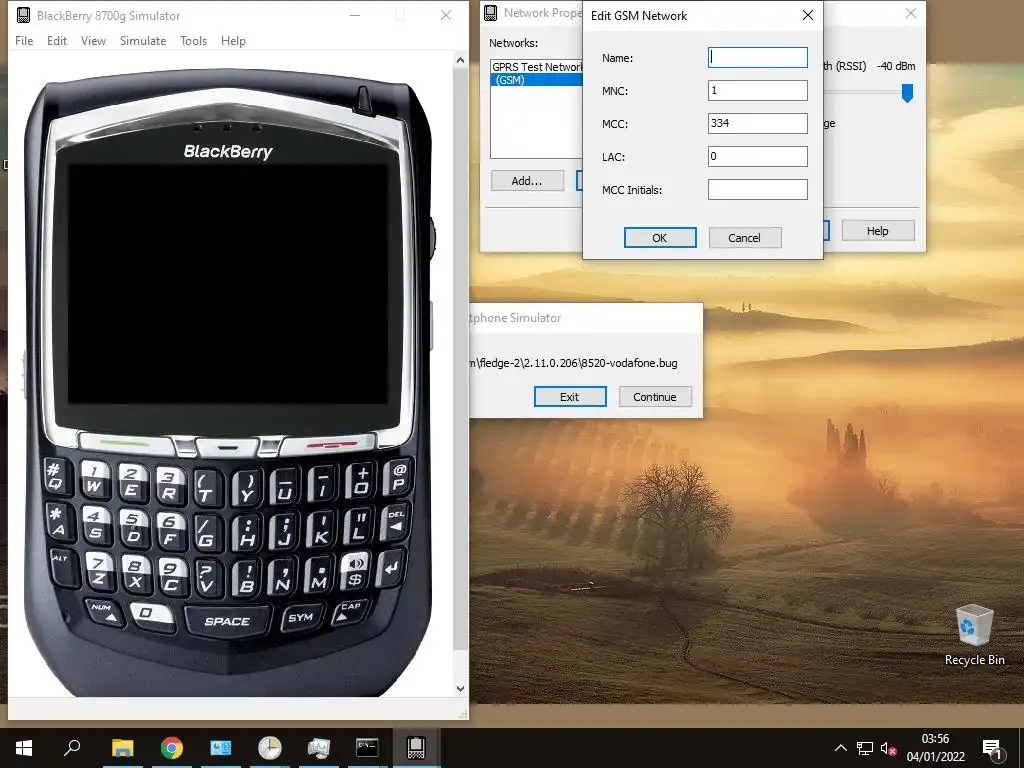Click the center menu key below the screen
Screen dimensions: 1024x768
coord(227,447)
